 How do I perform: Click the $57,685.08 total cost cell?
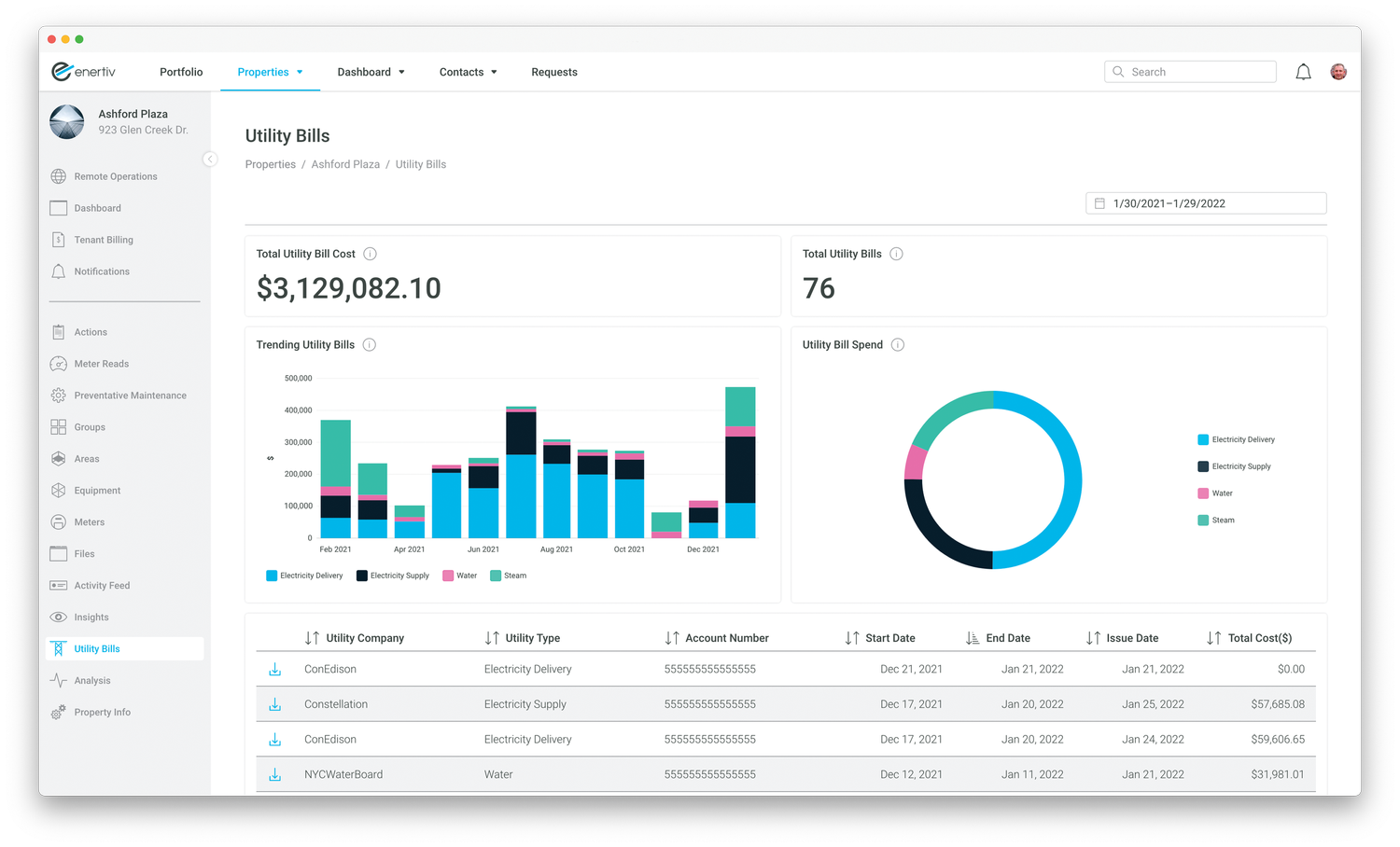(x=1278, y=704)
